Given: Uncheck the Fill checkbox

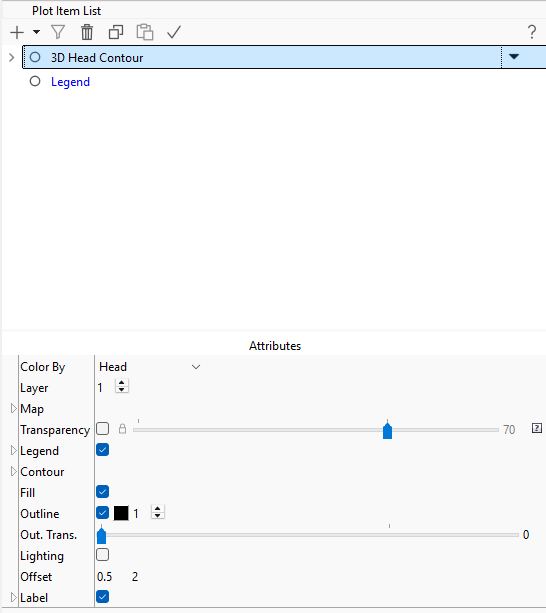Looking at the screenshot, I should [102, 492].
